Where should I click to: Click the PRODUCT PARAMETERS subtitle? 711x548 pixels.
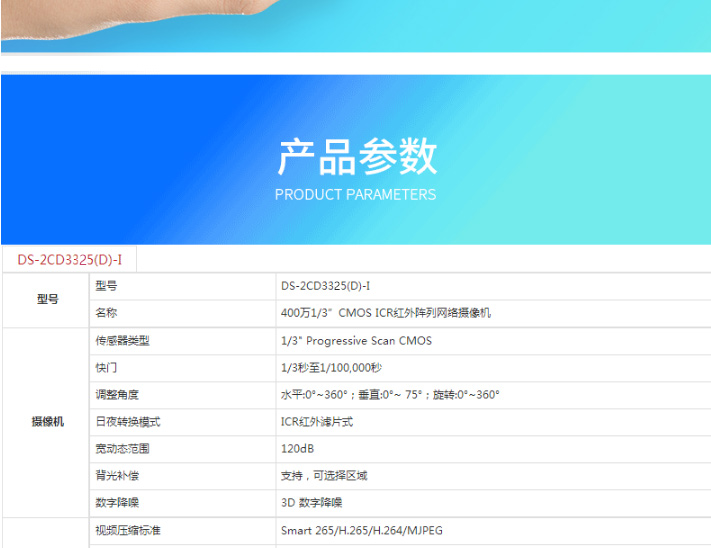(x=356, y=194)
